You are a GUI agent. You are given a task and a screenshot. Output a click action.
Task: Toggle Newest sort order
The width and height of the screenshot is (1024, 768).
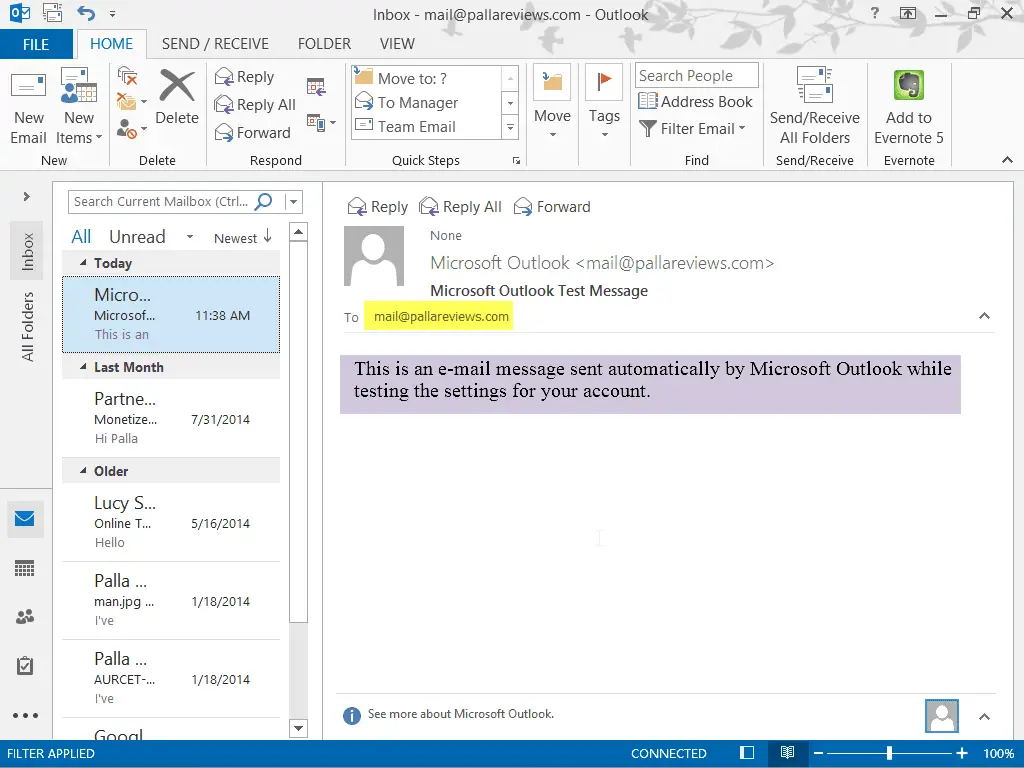tap(243, 238)
